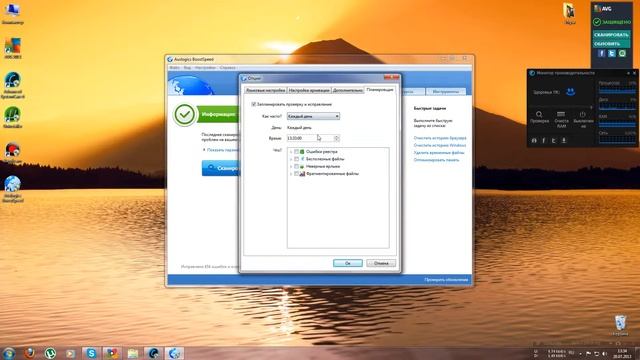Click 'Удалить временные файлы' quick task link
Screen dimensions: 640x360
click(439, 153)
